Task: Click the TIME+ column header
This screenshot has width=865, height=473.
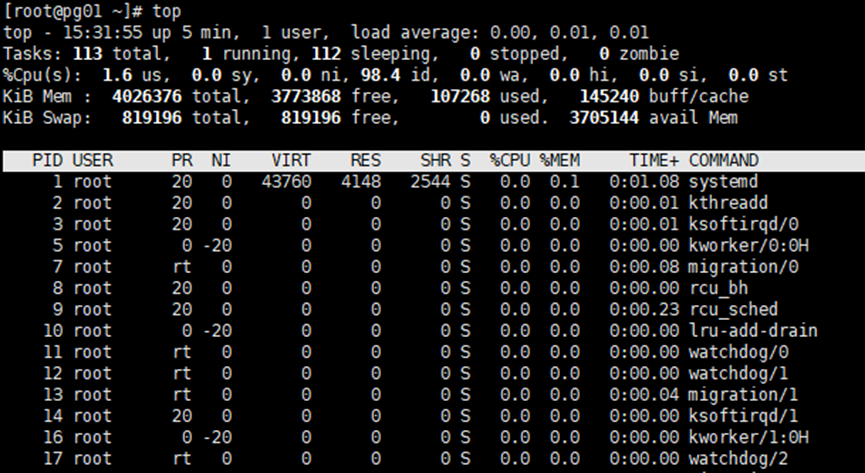Action: [x=654, y=161]
